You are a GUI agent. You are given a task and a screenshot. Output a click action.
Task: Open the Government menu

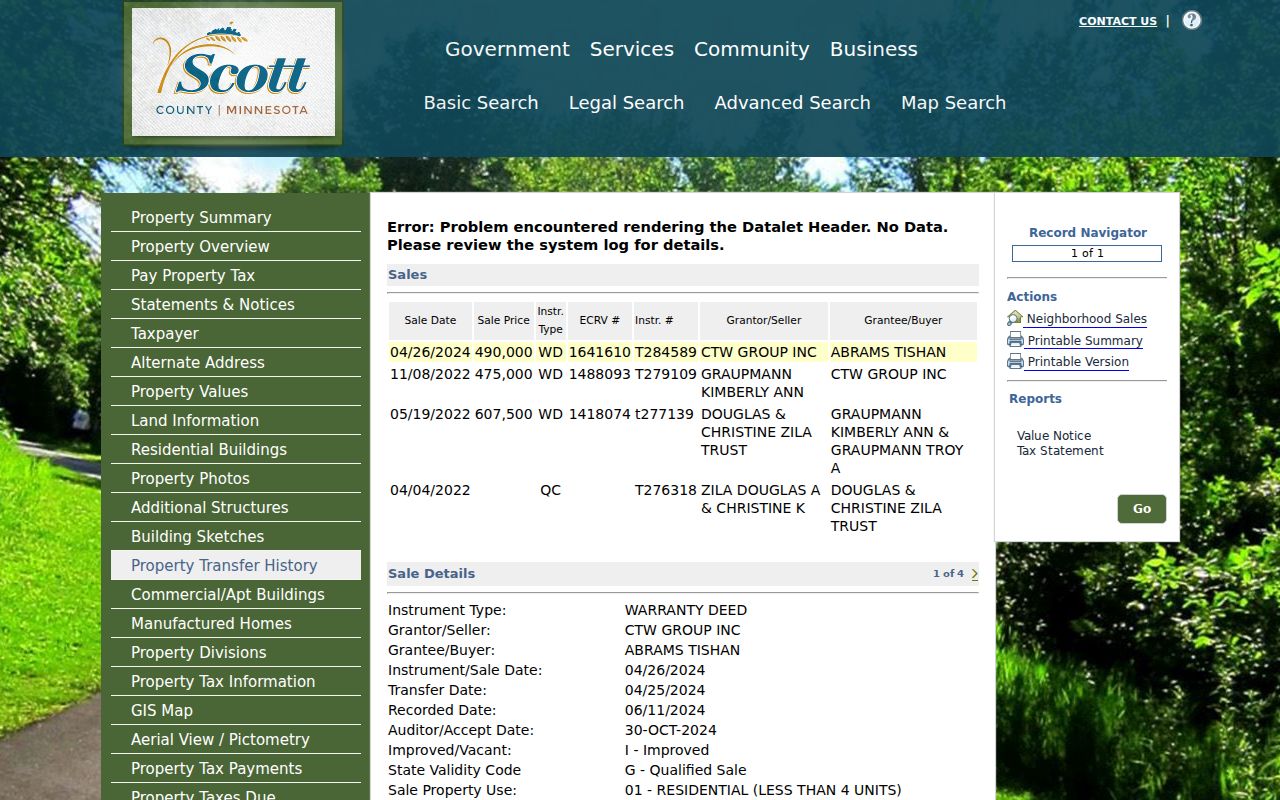tap(507, 49)
